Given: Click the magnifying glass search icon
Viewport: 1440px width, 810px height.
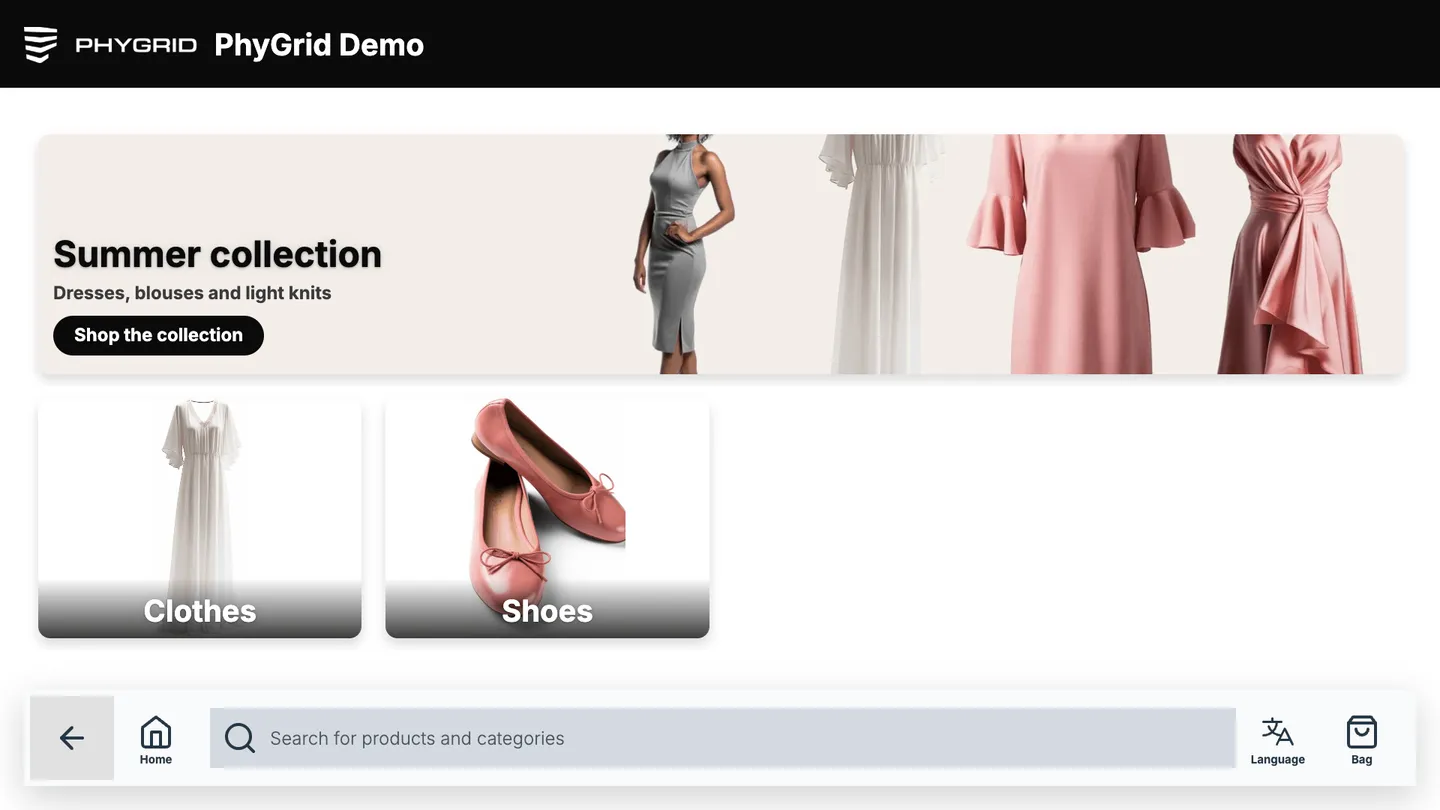Looking at the screenshot, I should pos(240,738).
